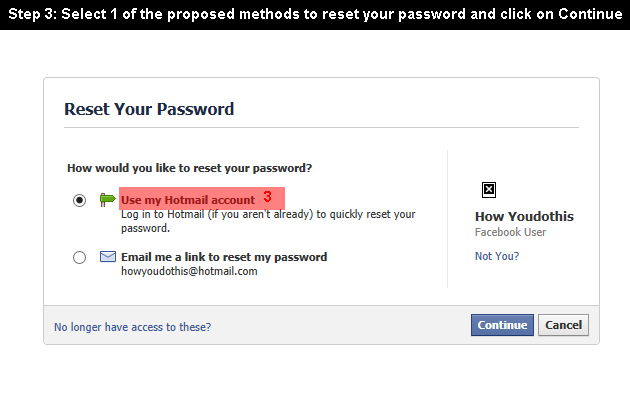Select the Hotmail account radio button
The height and width of the screenshot is (400, 630).
pyautogui.click(x=80, y=200)
